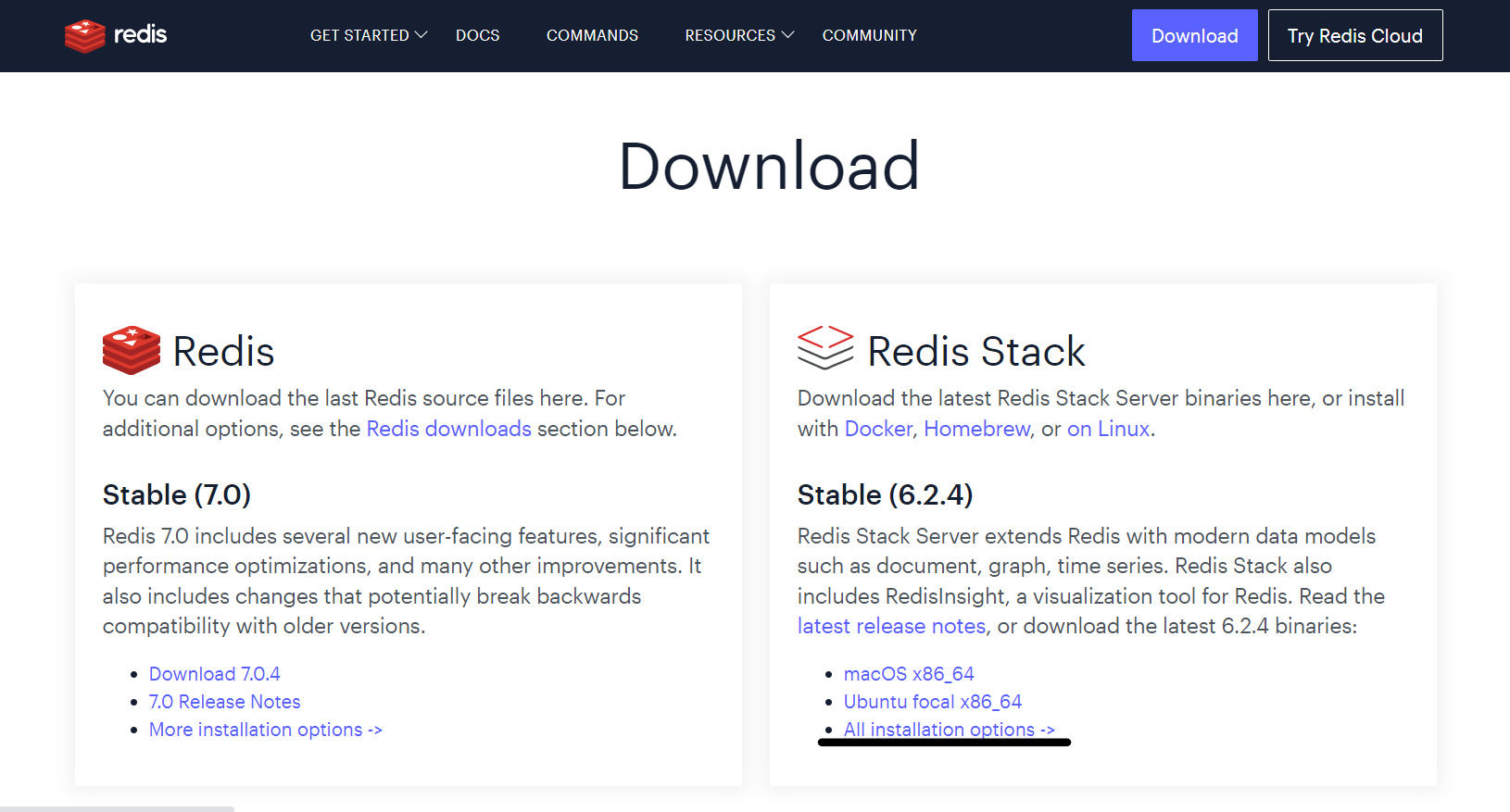
Task: Open the Redis downloads link
Action: [449, 429]
